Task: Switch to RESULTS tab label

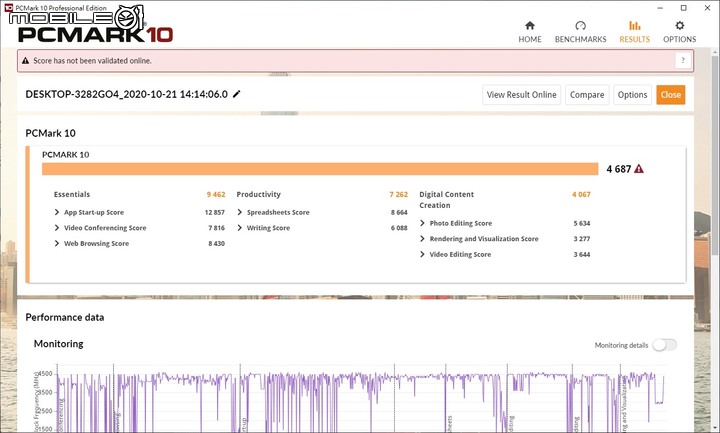Action: (635, 39)
